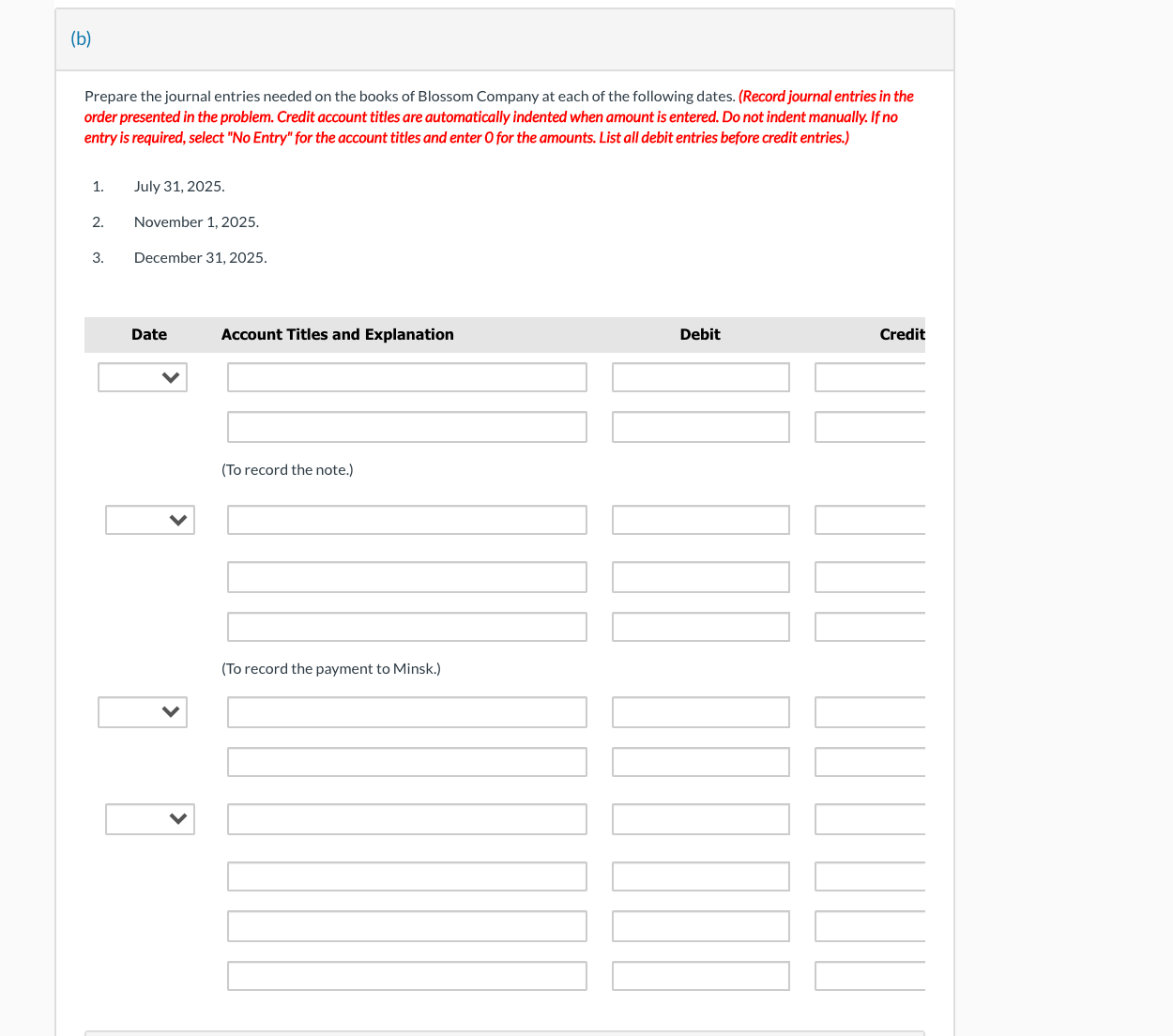Image resolution: width=1173 pixels, height=1036 pixels.
Task: Open the first Date dropdown selector
Action: pyautogui.click(x=142, y=376)
